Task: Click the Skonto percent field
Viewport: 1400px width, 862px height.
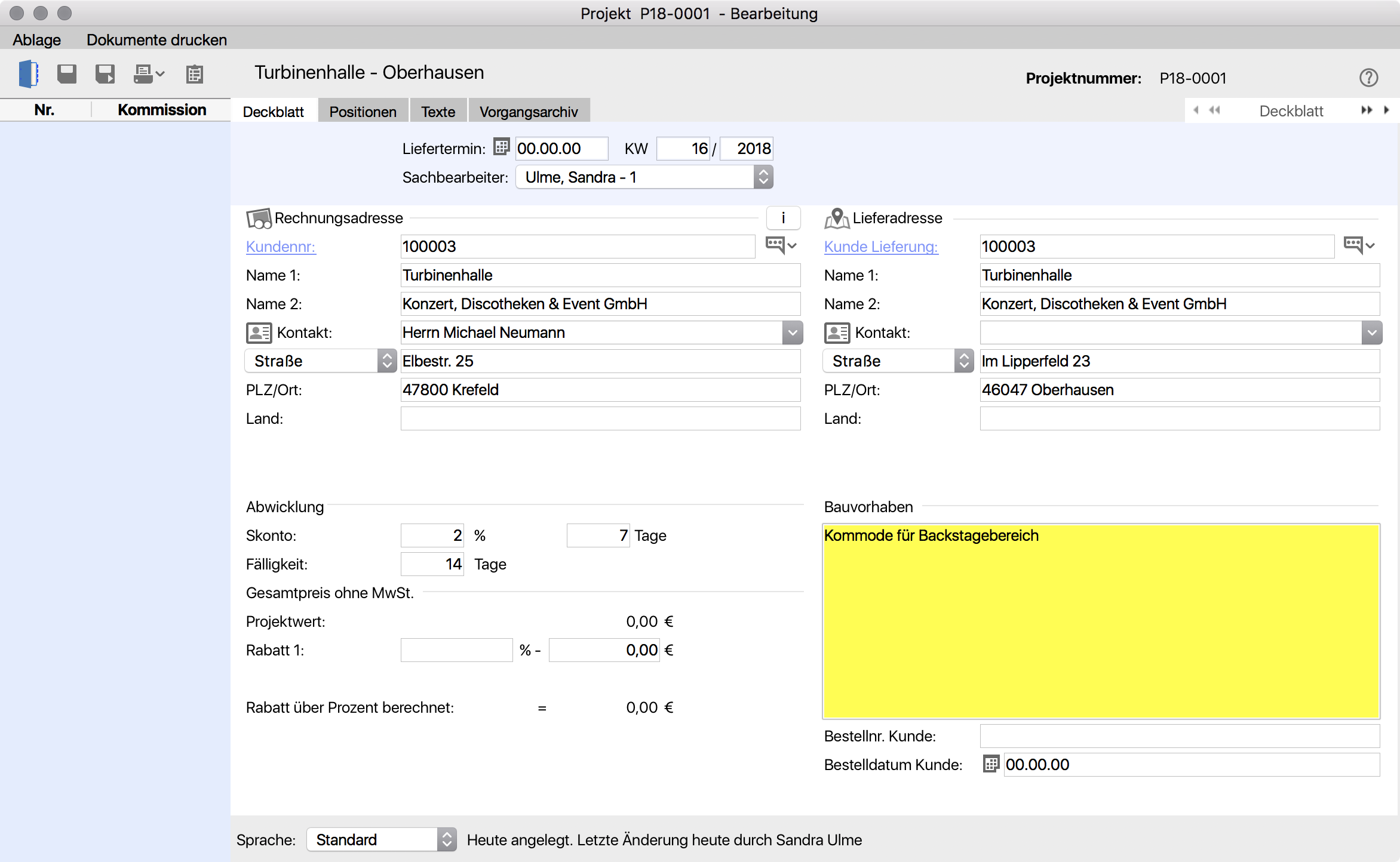Action: [x=432, y=535]
